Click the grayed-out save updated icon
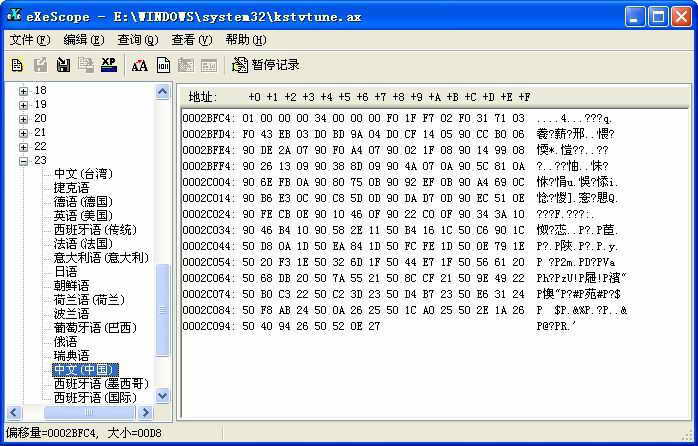Screen dimensions: 698x446 point(40,65)
